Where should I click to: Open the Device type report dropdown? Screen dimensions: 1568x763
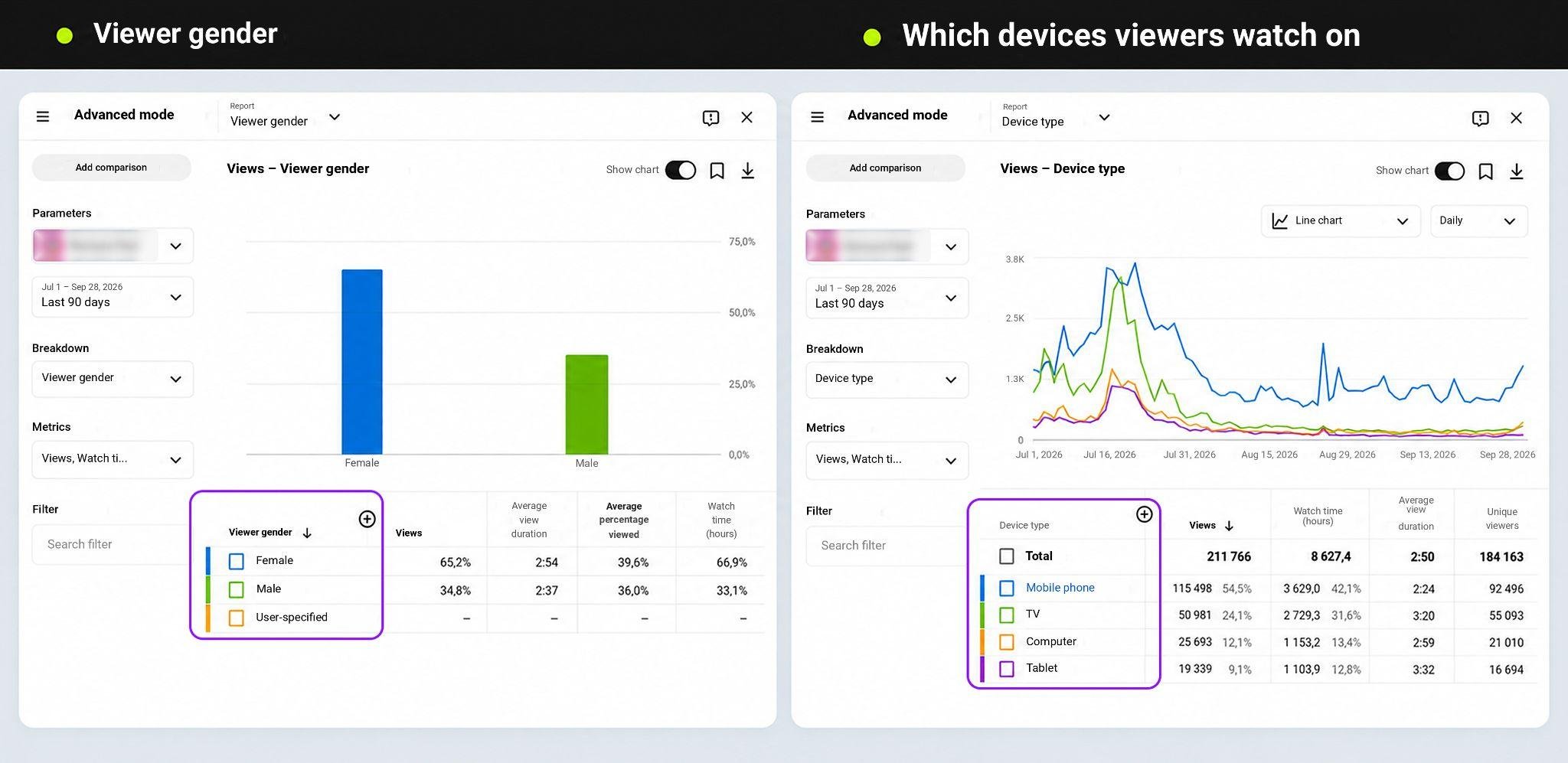click(1056, 117)
